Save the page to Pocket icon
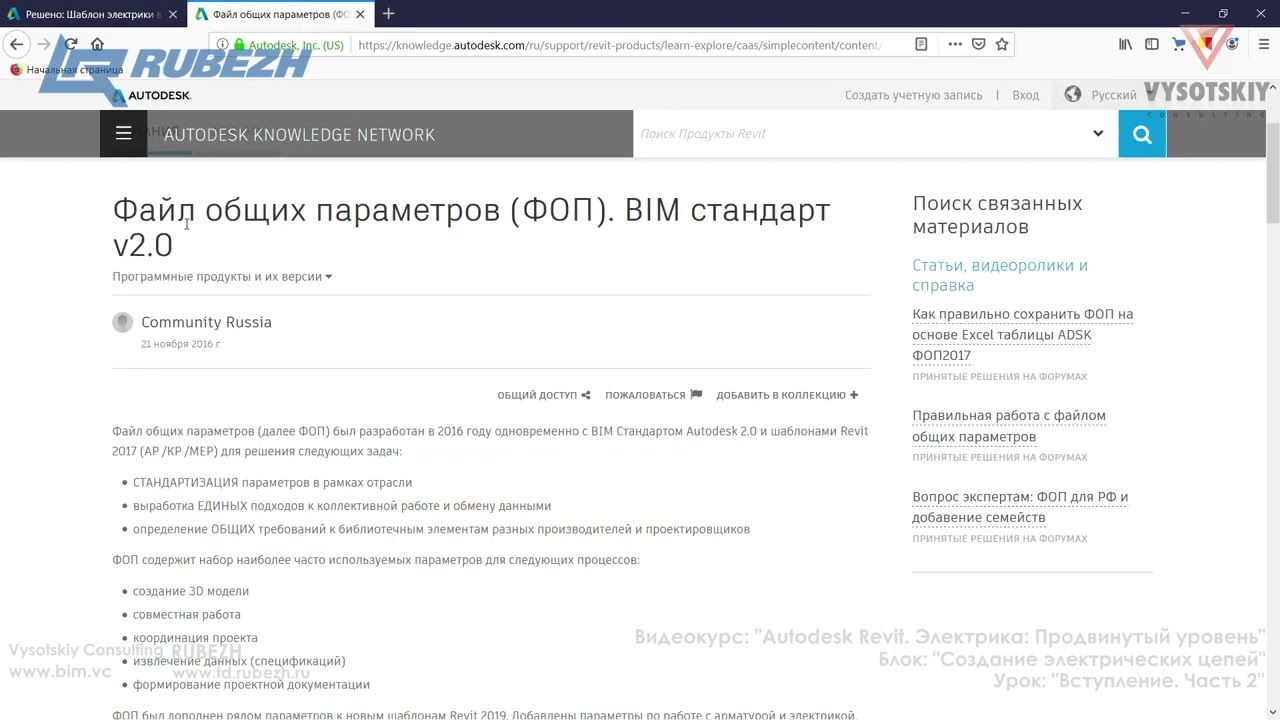The image size is (1280, 720). pyautogui.click(x=978, y=44)
